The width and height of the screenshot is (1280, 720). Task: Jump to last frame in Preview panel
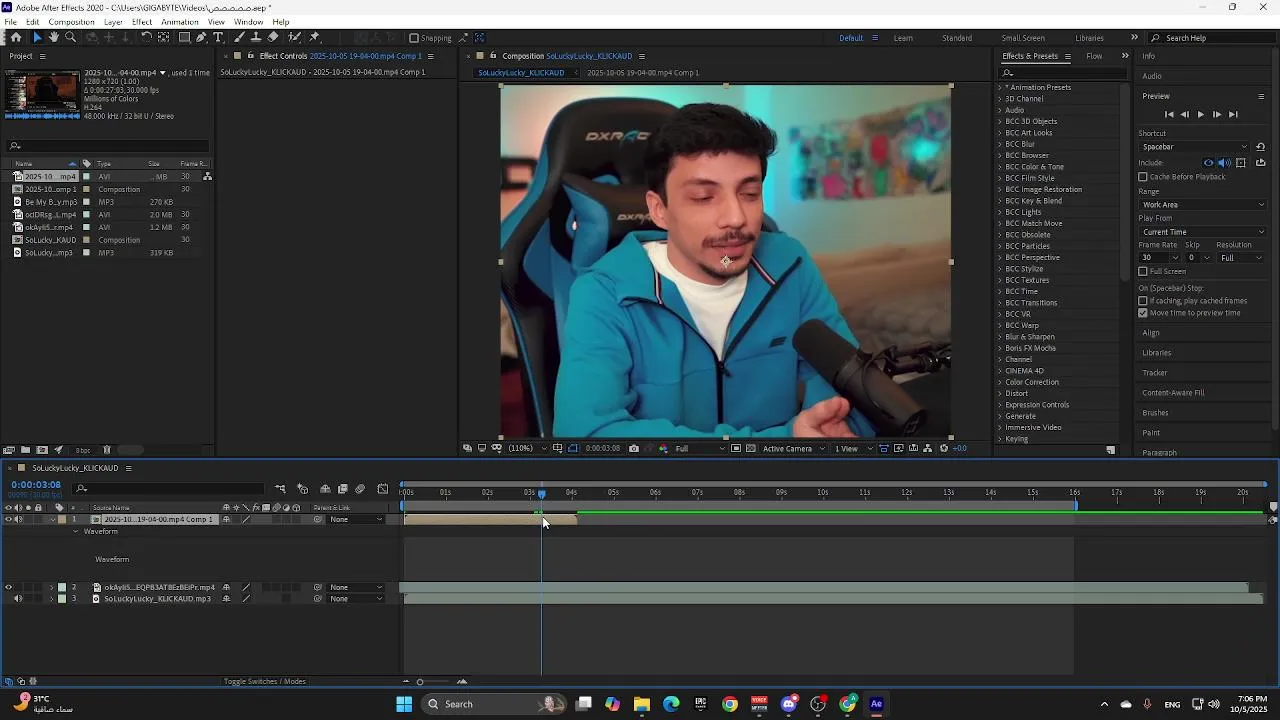click(1233, 115)
